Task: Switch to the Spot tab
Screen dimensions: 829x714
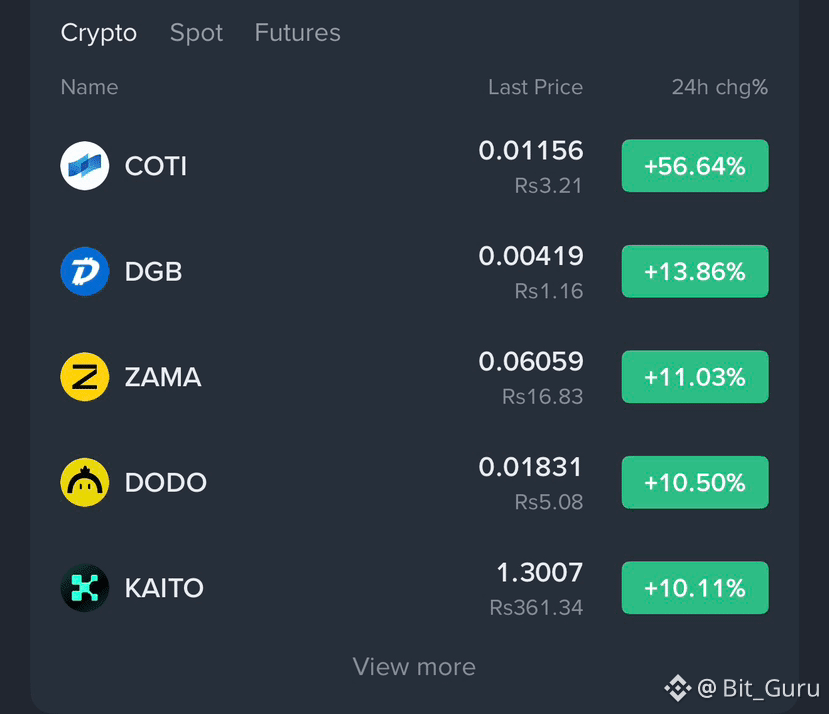Action: coord(196,33)
